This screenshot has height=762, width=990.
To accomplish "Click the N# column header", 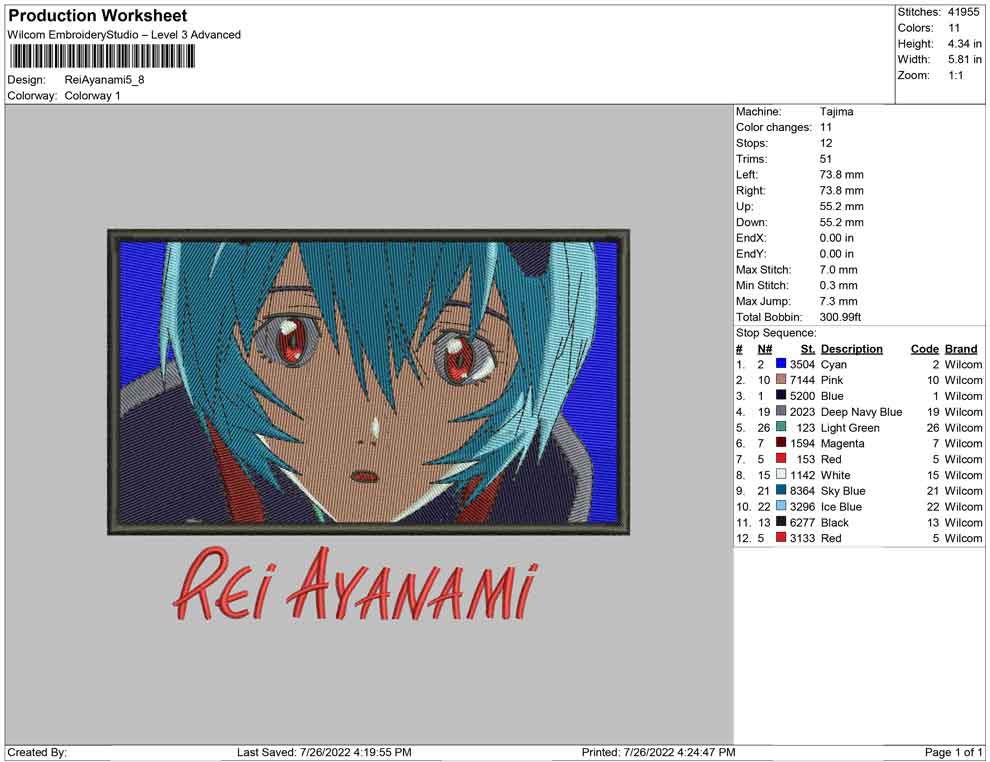I will click(764, 349).
